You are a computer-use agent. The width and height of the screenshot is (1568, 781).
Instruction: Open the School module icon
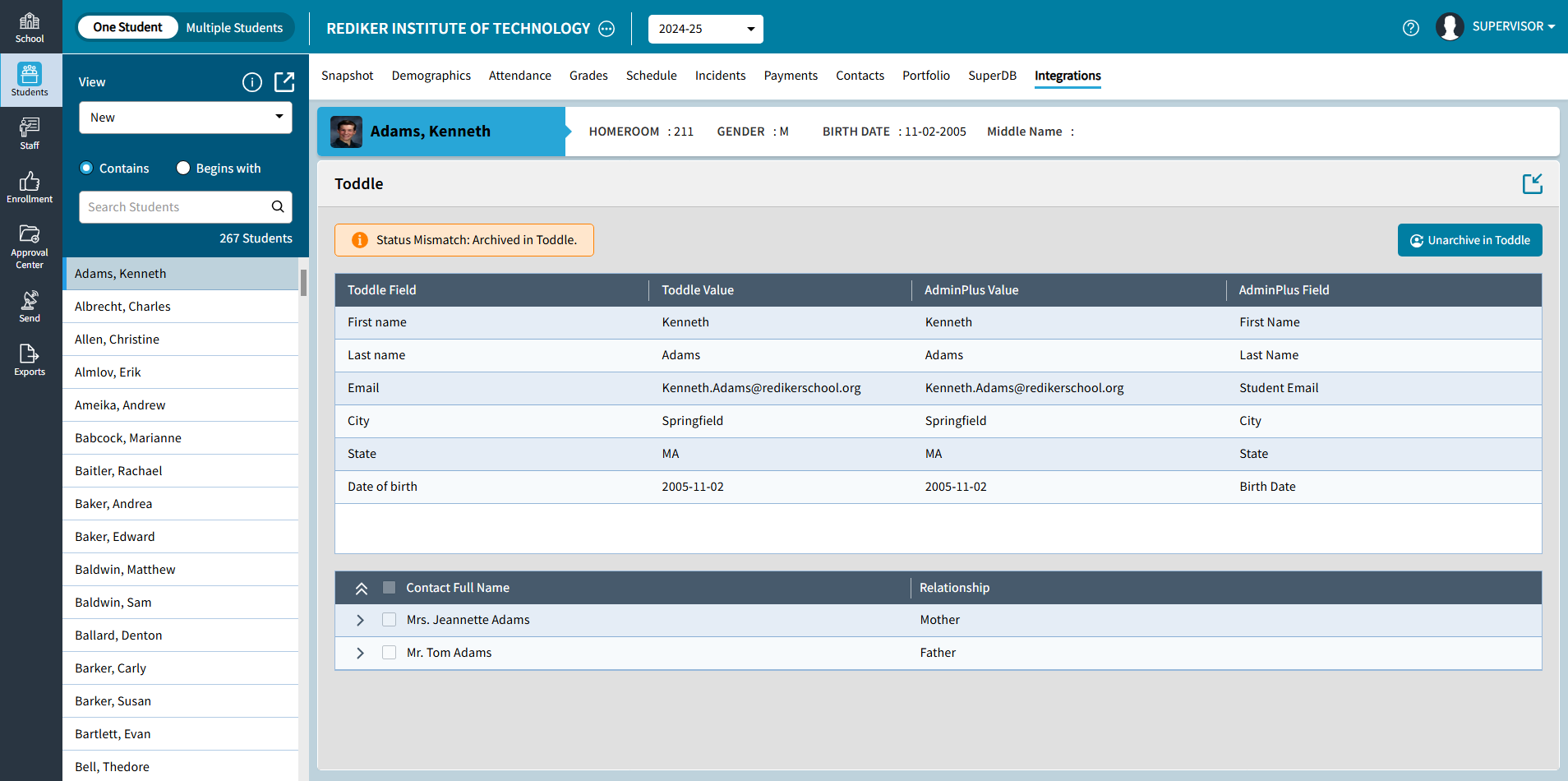pos(30,27)
